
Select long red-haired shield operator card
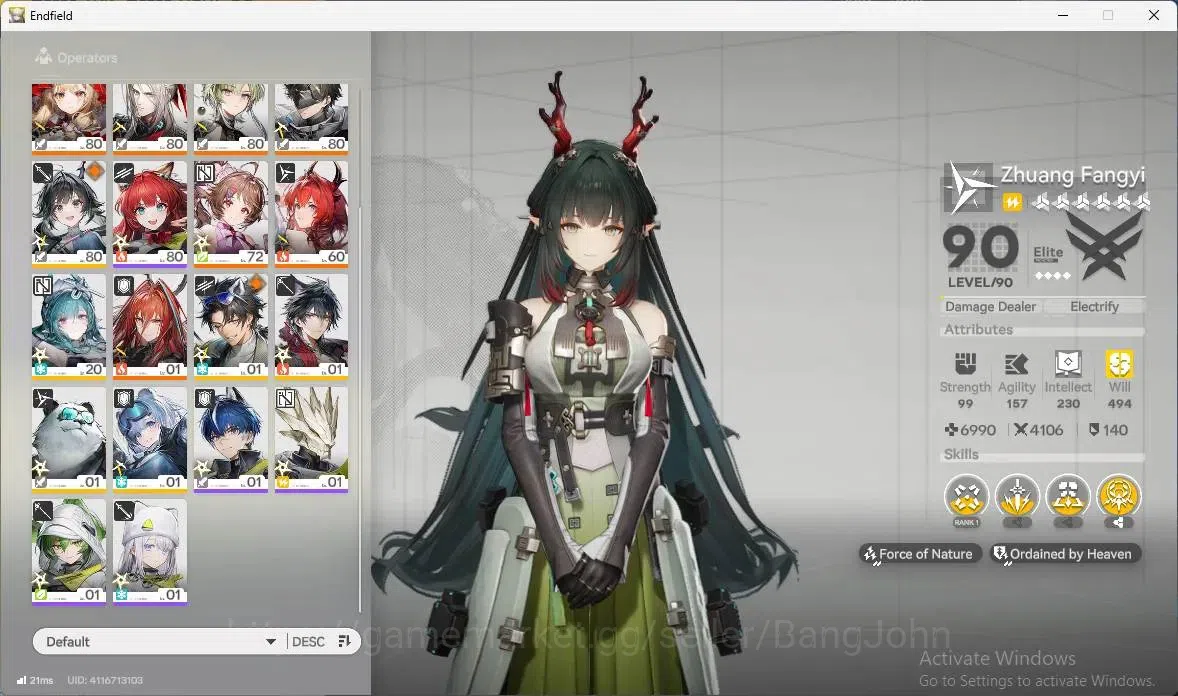coord(150,326)
